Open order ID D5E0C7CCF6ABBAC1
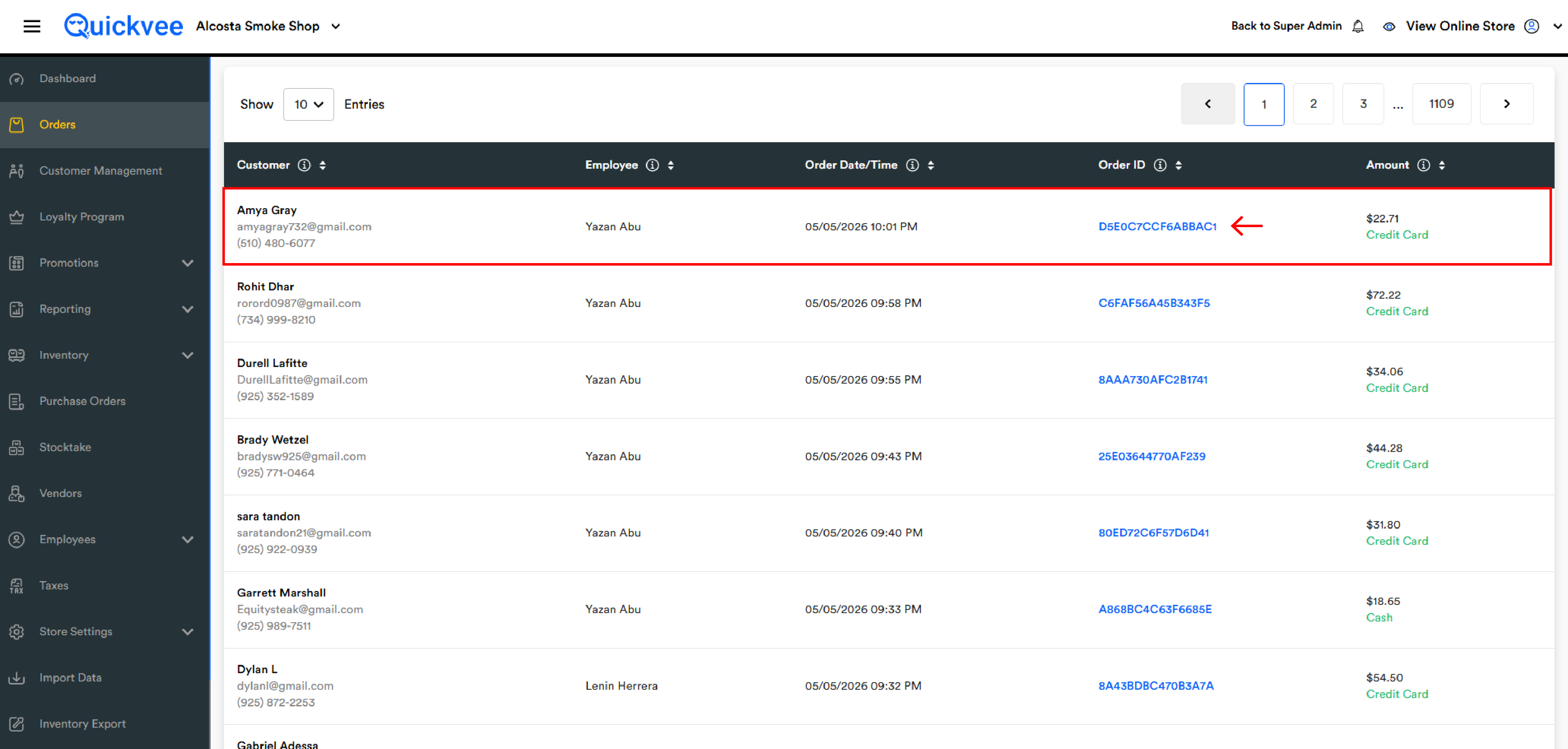1568x749 pixels. 1157,226
